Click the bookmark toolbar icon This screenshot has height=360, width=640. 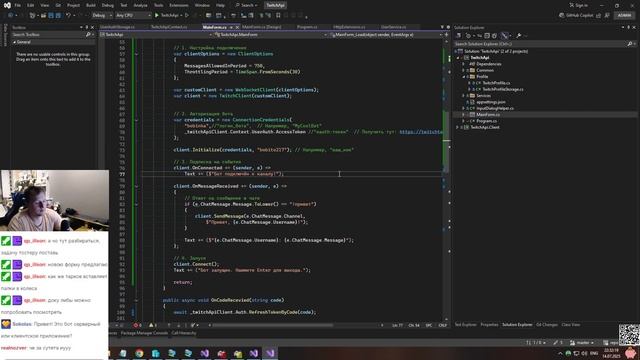[278, 16]
